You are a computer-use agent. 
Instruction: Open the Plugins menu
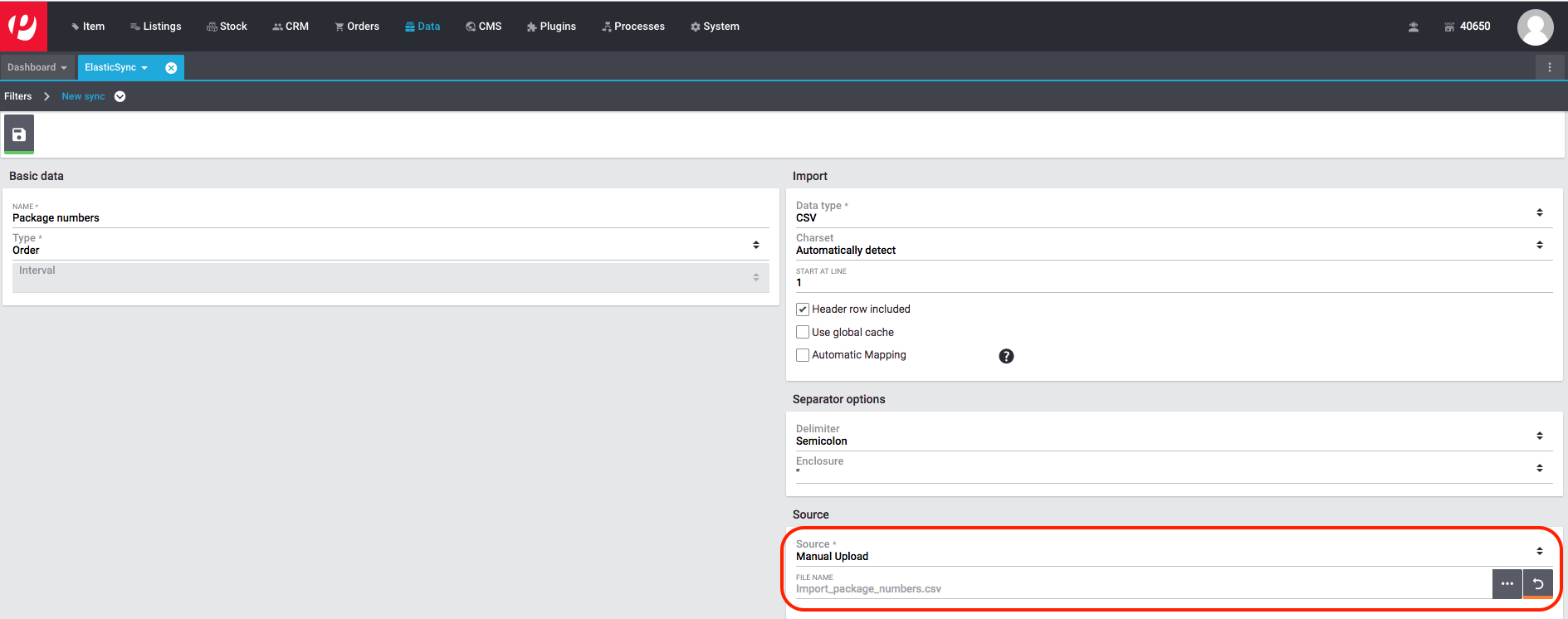pos(551,27)
